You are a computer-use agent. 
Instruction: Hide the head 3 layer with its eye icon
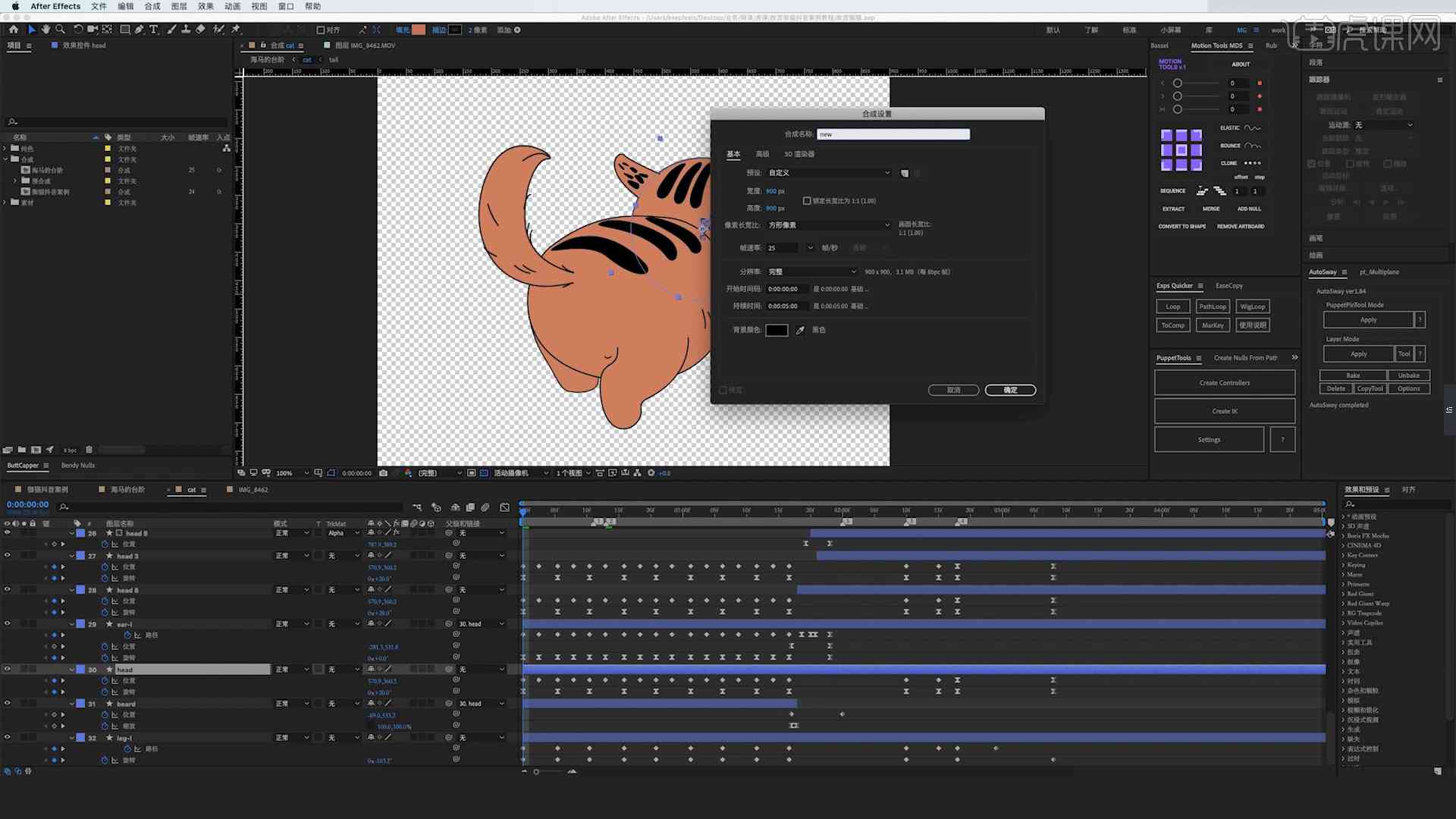point(8,556)
